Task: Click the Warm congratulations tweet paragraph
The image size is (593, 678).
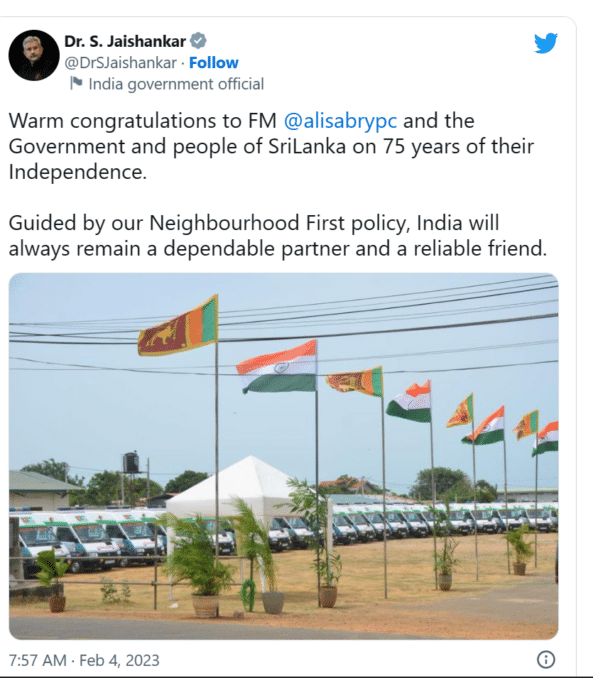Action: tap(271, 146)
